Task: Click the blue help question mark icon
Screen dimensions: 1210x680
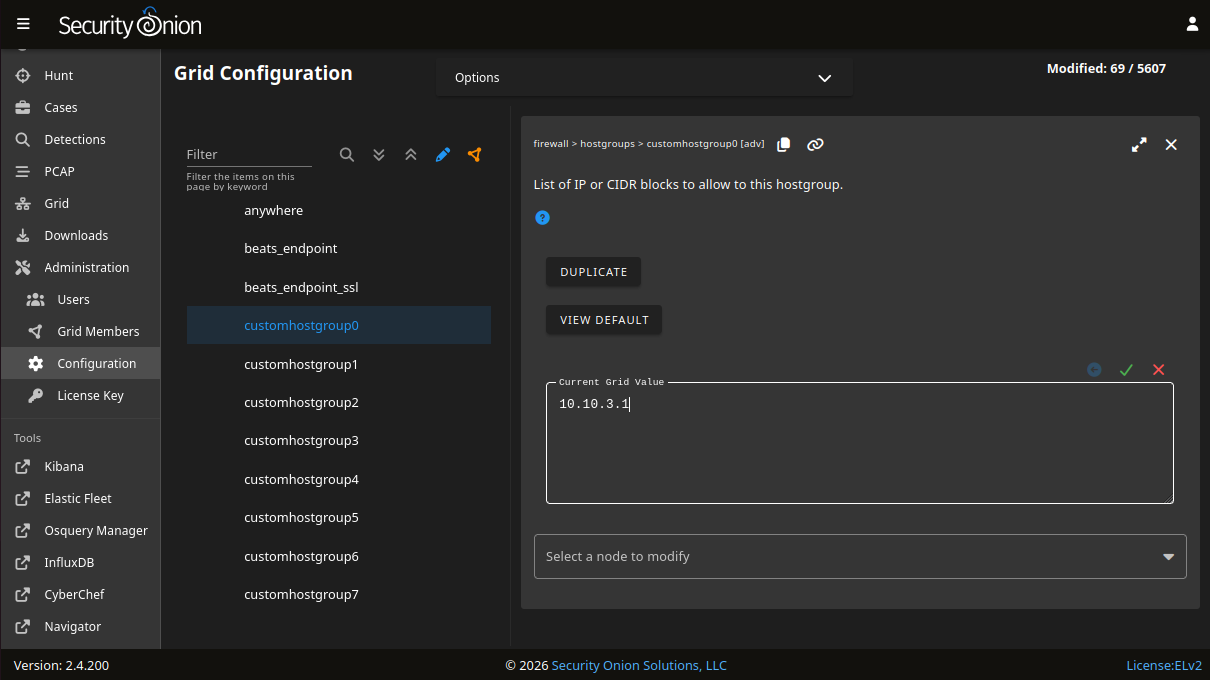Action: (x=542, y=218)
